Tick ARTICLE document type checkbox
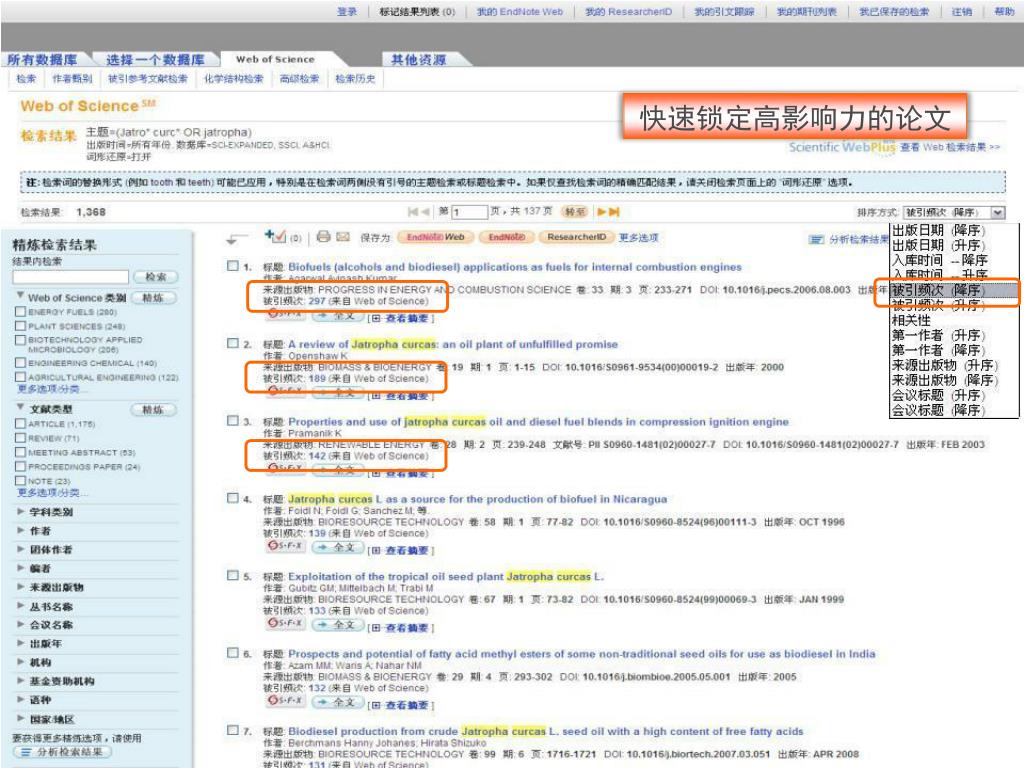 click(20, 423)
